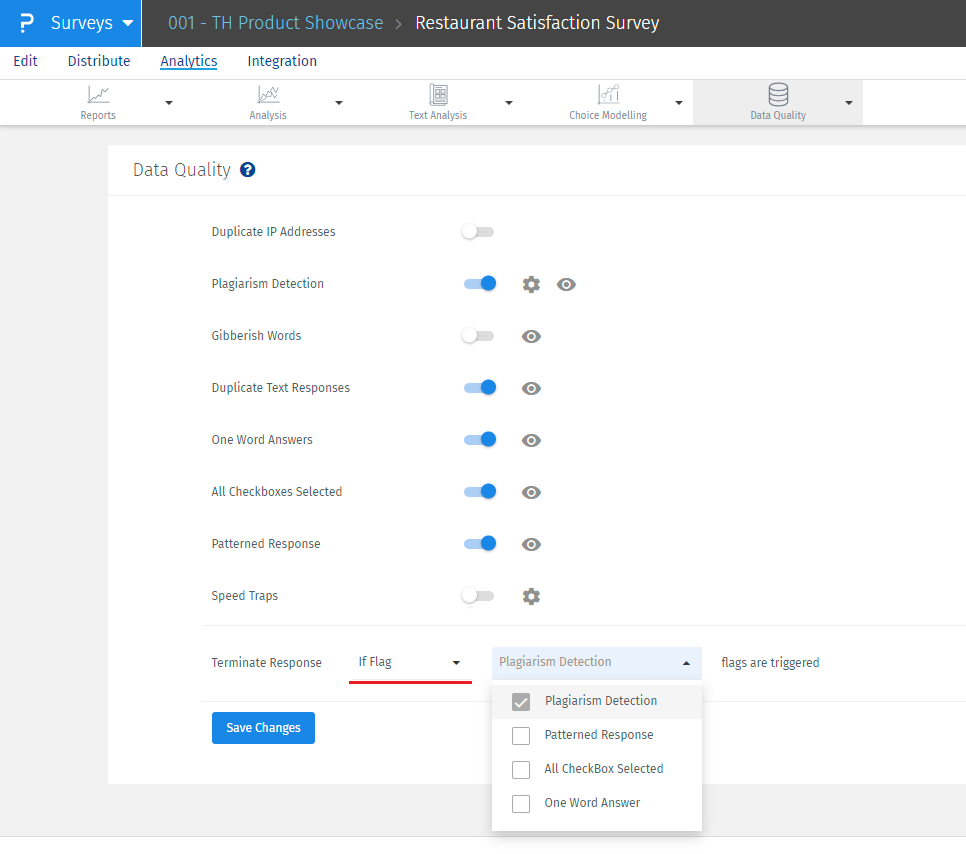This screenshot has height=854, width=966.
Task: Open the Analysis toolbar icon
Action: pyautogui.click(x=268, y=95)
